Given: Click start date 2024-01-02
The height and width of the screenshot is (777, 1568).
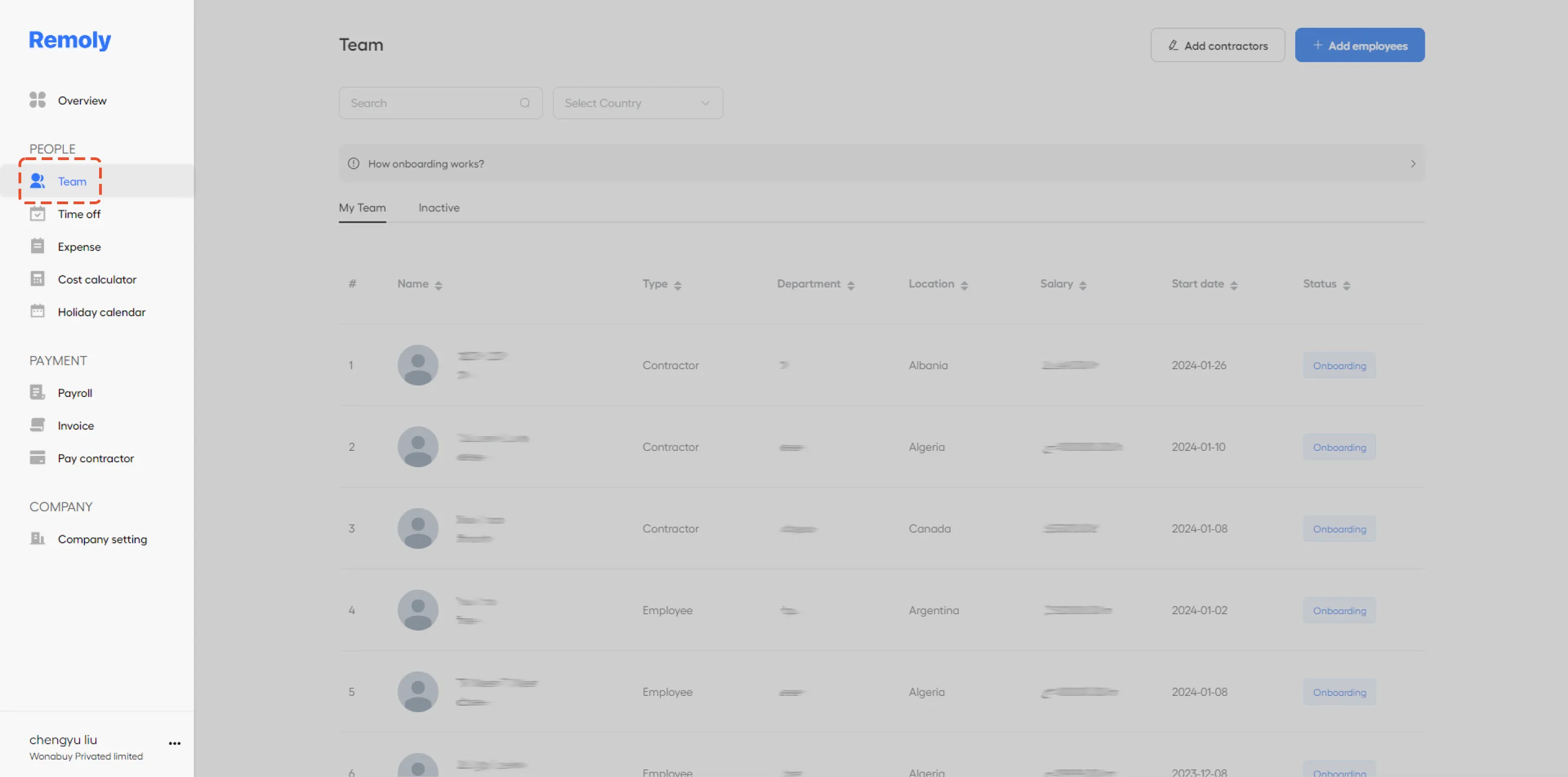Looking at the screenshot, I should [x=1199, y=609].
